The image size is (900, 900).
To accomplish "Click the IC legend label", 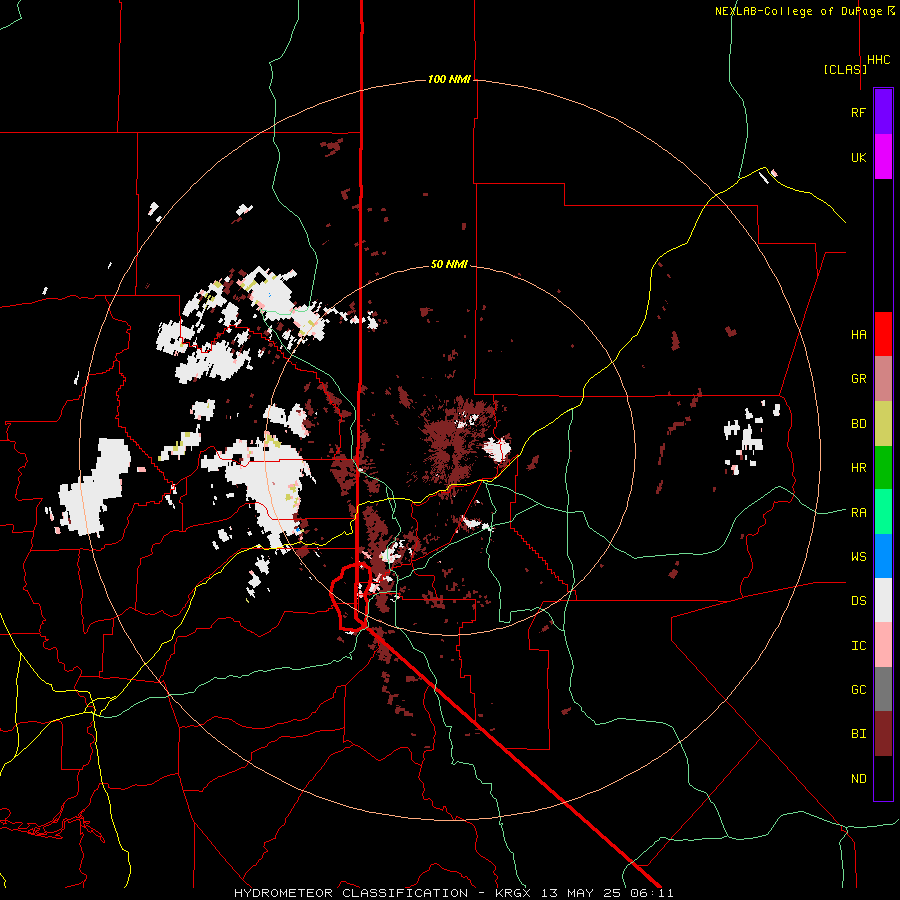I will coord(858,645).
